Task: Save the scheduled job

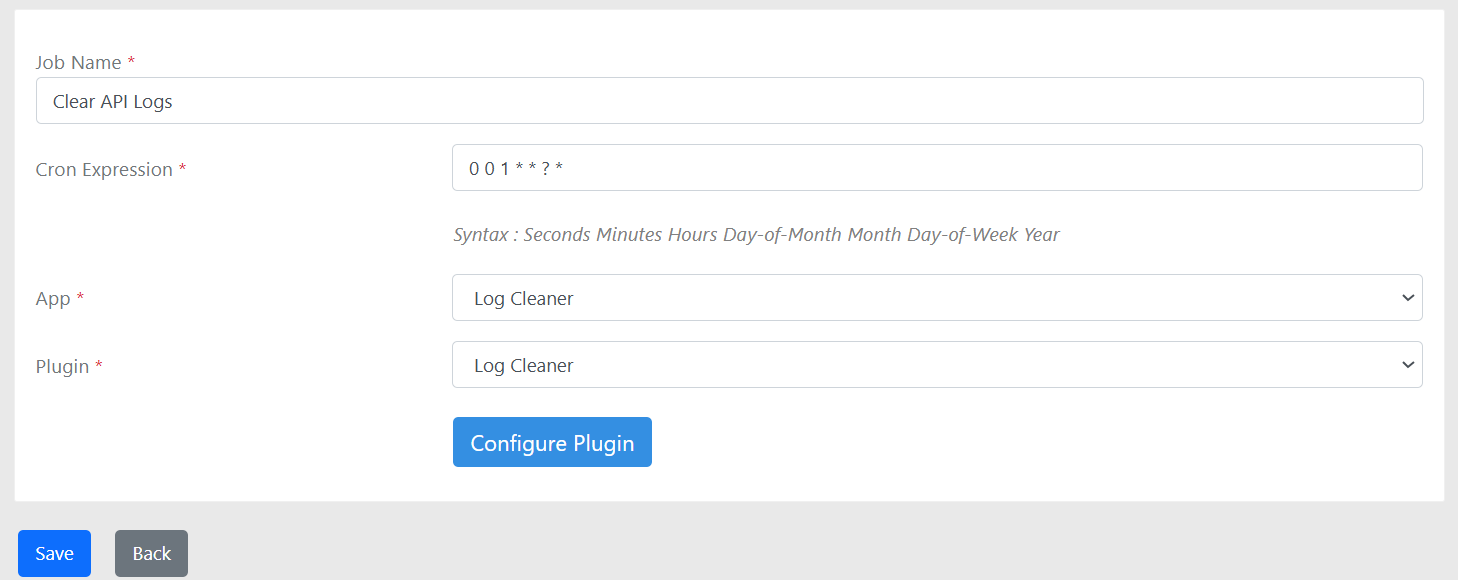Action: pyautogui.click(x=54, y=553)
